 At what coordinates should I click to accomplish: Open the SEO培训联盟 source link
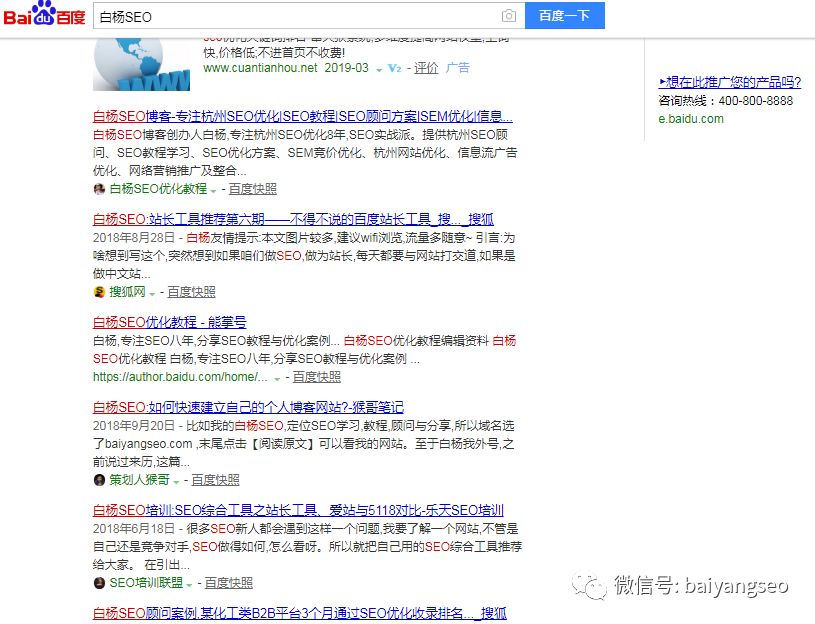point(146,583)
